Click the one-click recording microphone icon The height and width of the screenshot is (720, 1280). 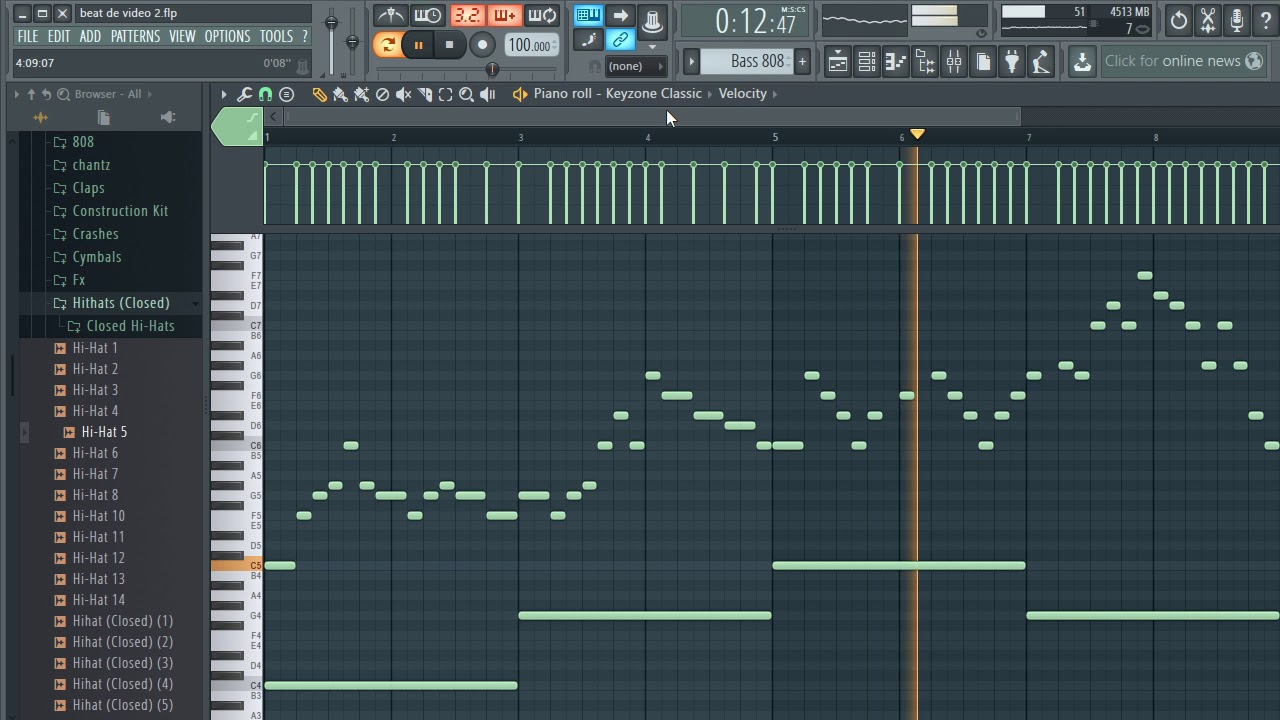tap(1237, 20)
